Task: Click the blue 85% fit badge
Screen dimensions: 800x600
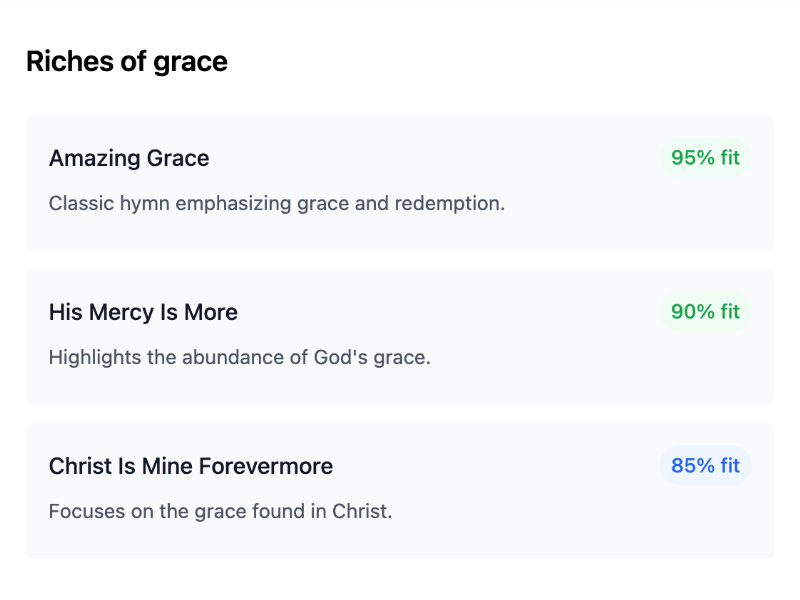Action: click(705, 466)
